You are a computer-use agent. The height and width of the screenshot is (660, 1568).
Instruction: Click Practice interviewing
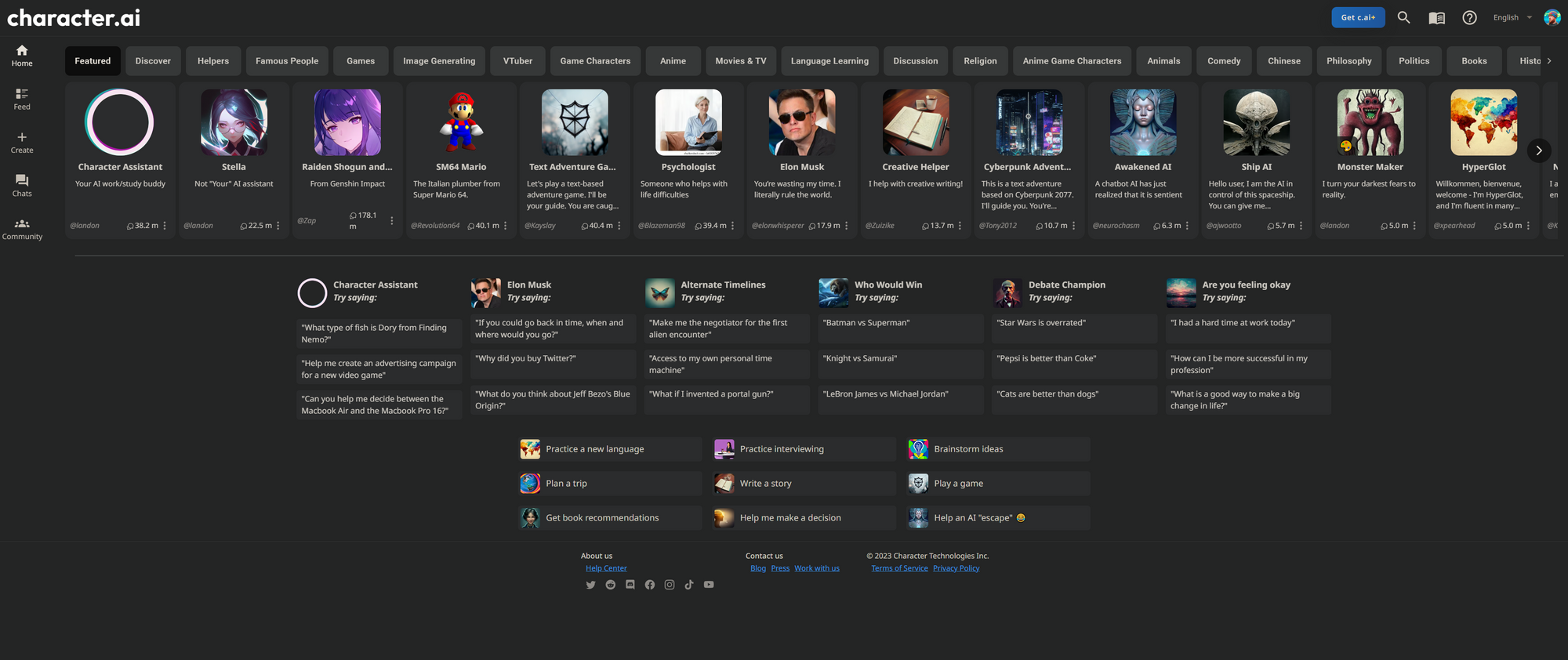pyautogui.click(x=804, y=449)
